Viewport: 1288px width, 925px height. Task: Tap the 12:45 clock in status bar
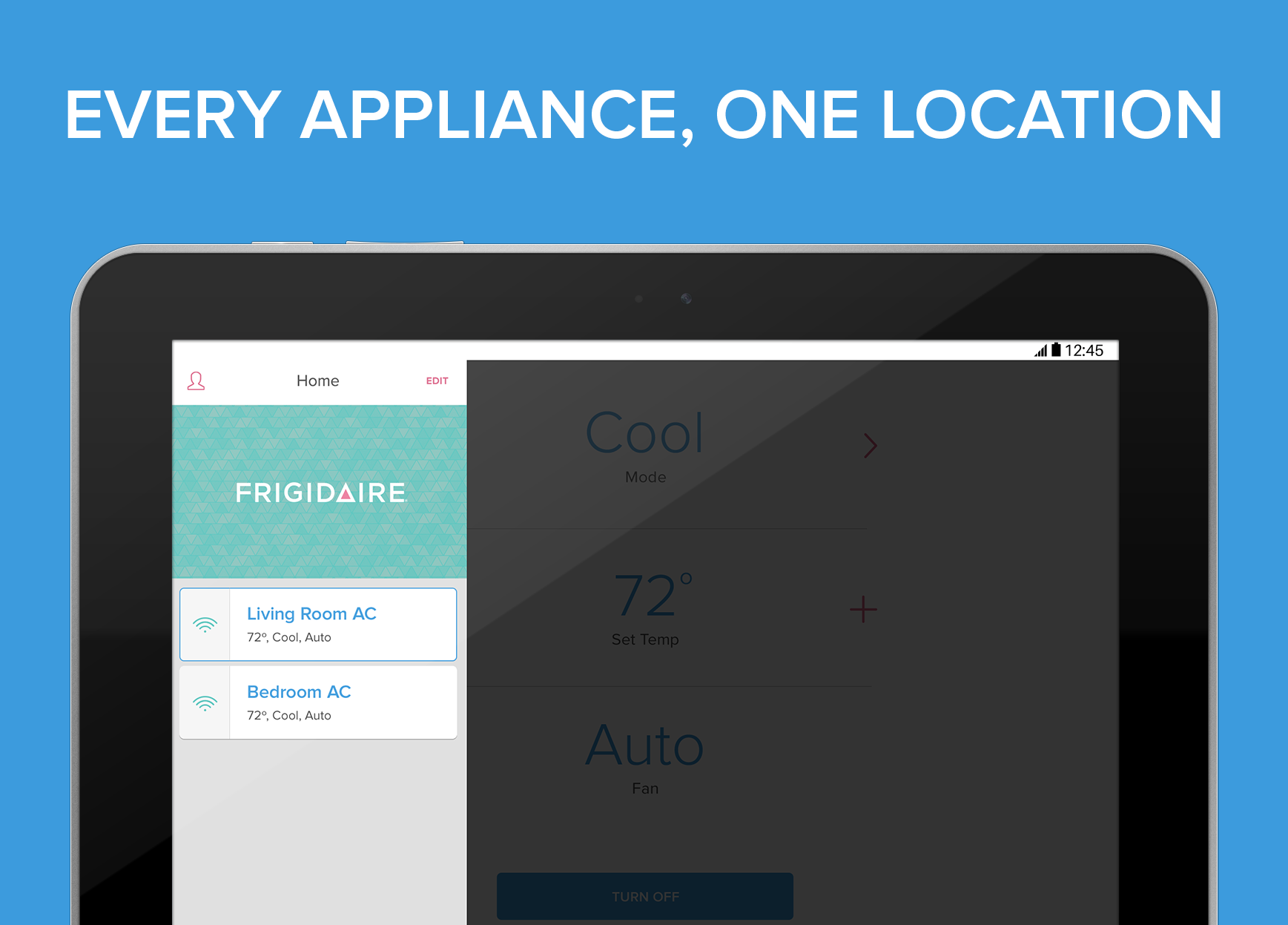pos(1084,351)
